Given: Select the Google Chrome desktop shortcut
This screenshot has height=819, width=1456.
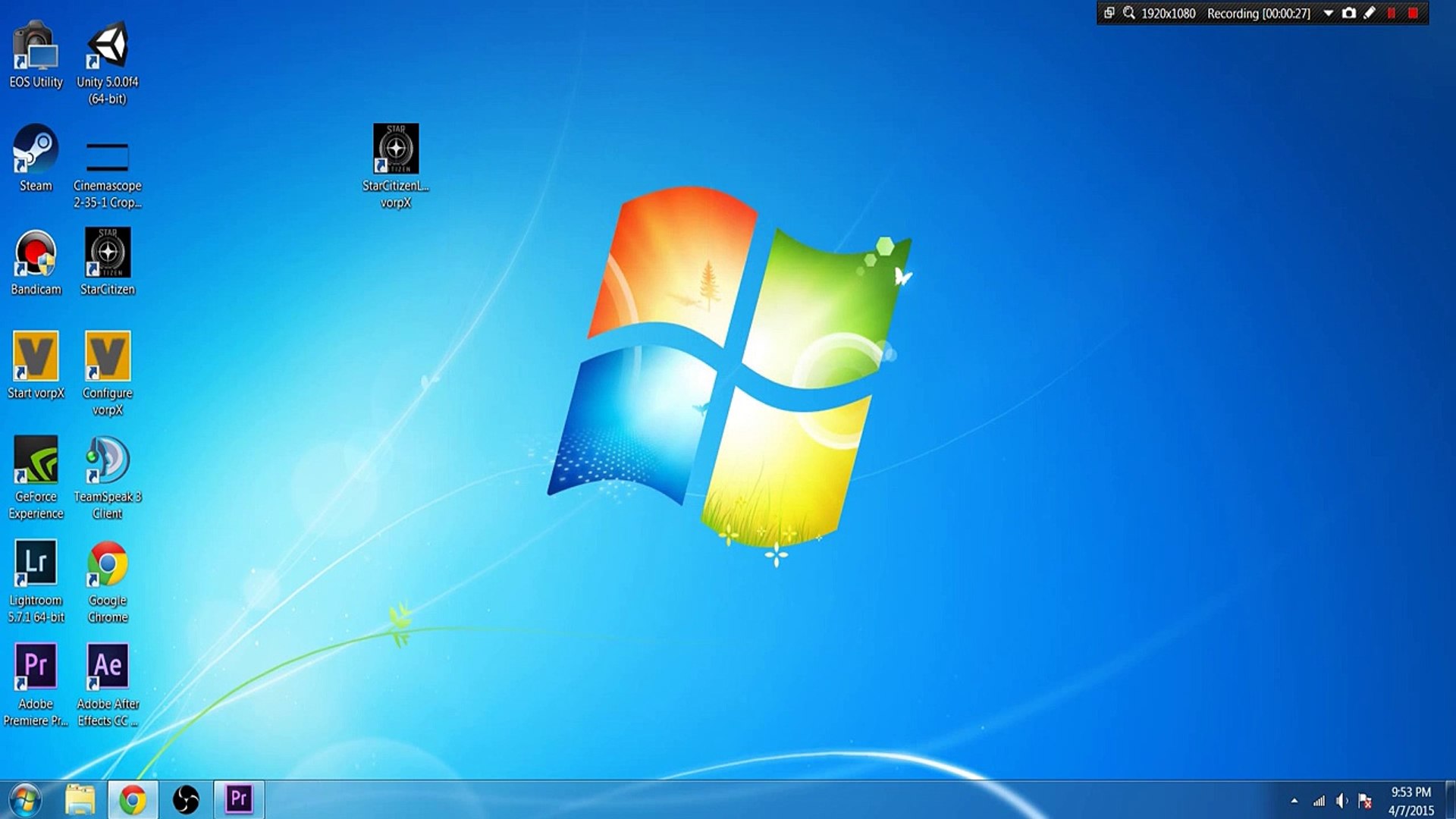Looking at the screenshot, I should [107, 582].
